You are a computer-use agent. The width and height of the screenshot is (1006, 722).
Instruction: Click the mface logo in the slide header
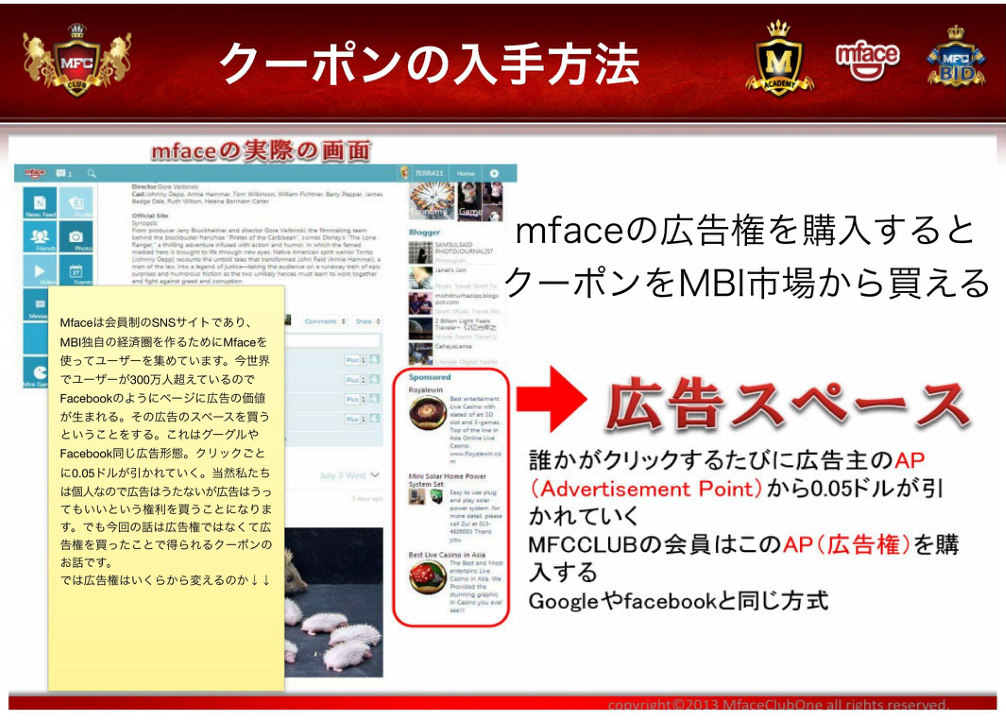(x=867, y=60)
